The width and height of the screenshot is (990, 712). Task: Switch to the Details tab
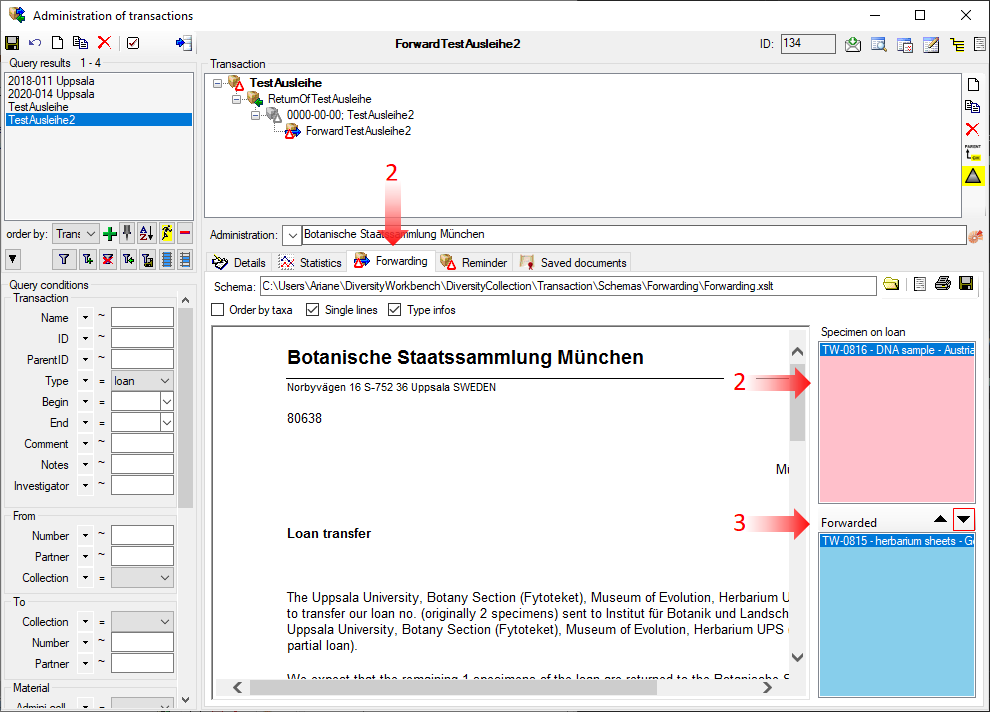point(239,263)
